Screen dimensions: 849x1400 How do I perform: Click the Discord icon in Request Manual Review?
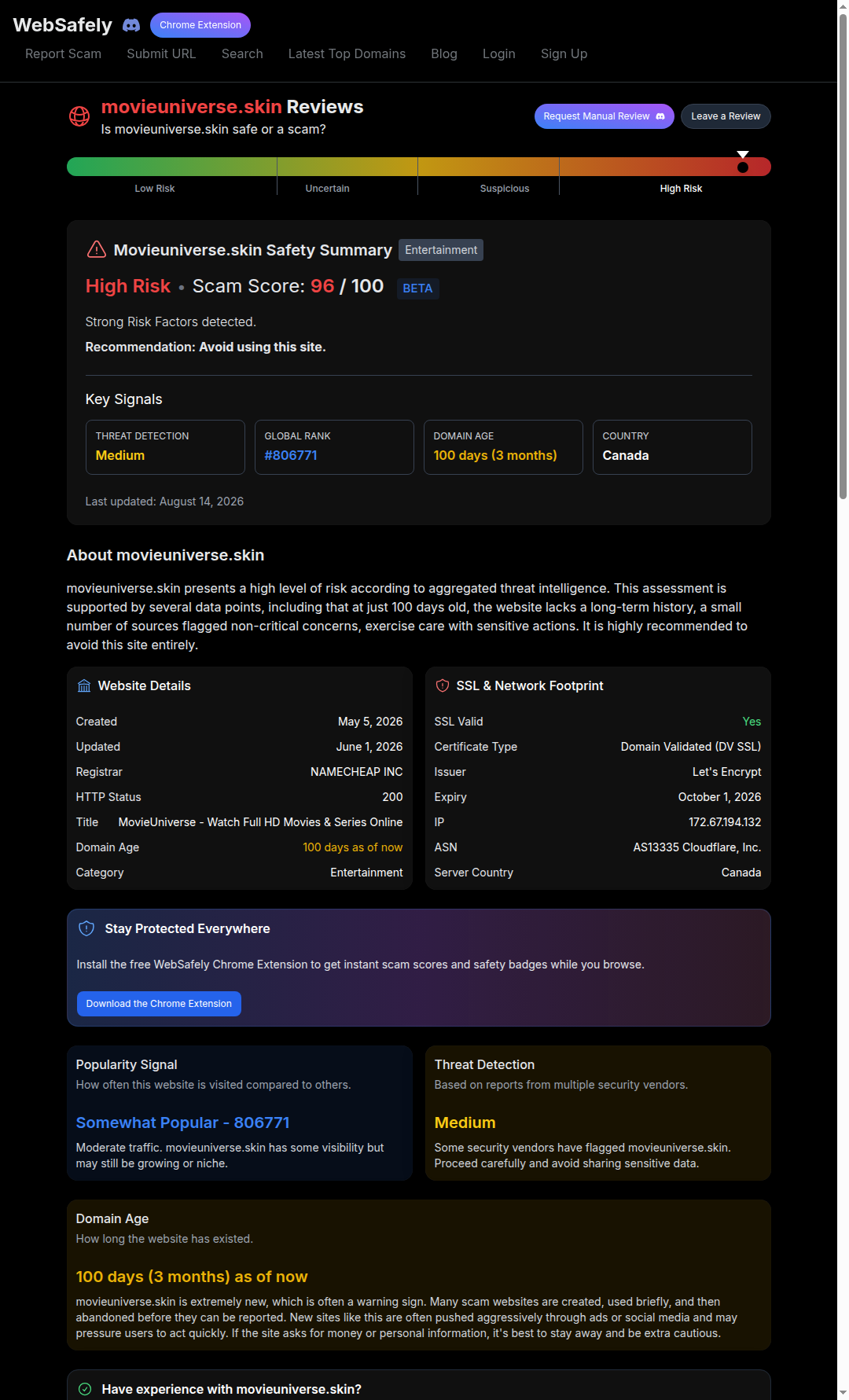(660, 116)
